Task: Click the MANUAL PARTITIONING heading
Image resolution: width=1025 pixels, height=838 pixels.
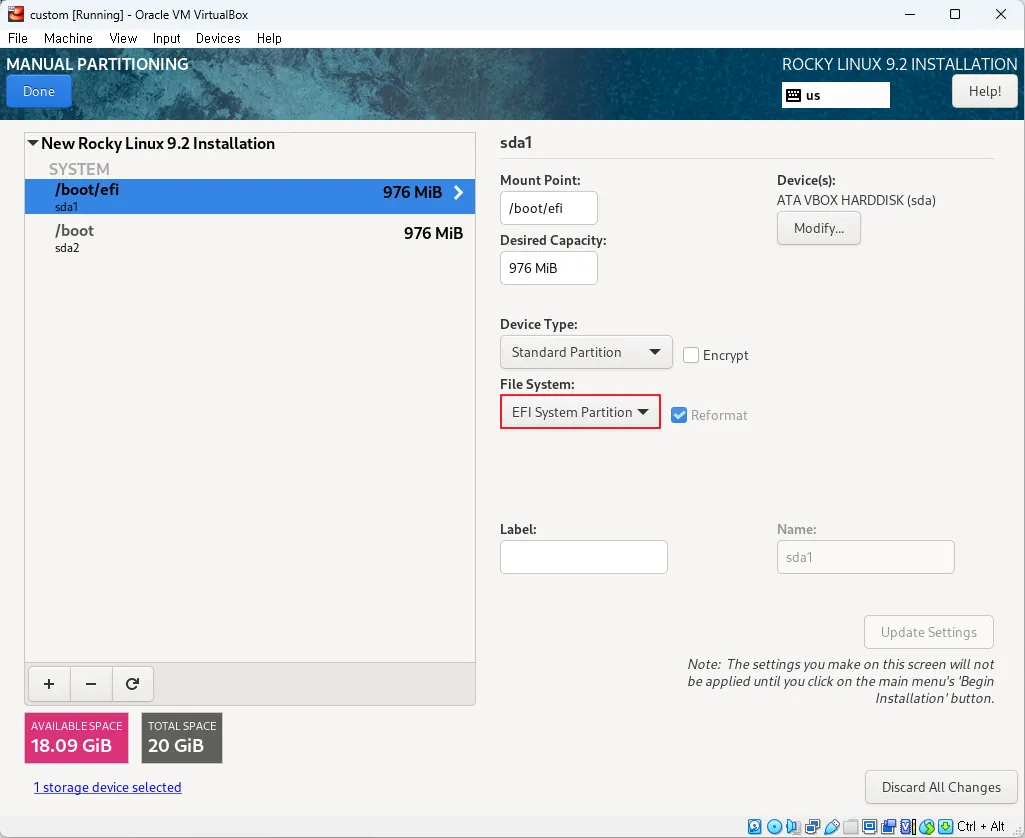Action: coord(97,64)
